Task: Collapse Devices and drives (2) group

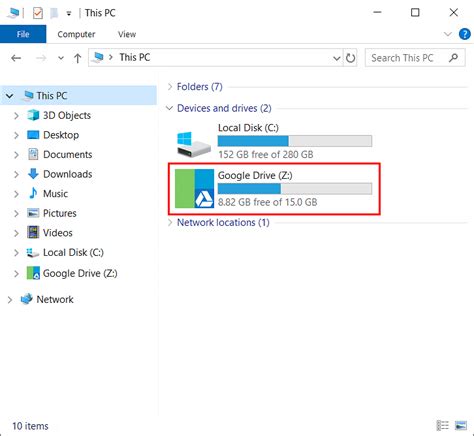Action: coord(170,108)
